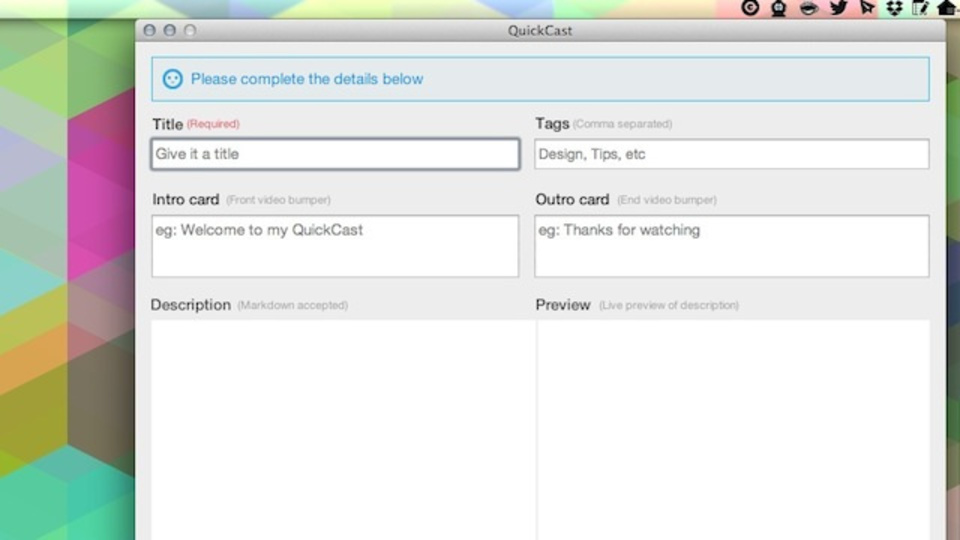
Task: Open the notepad with pencil menu bar icon
Action: pos(920,7)
